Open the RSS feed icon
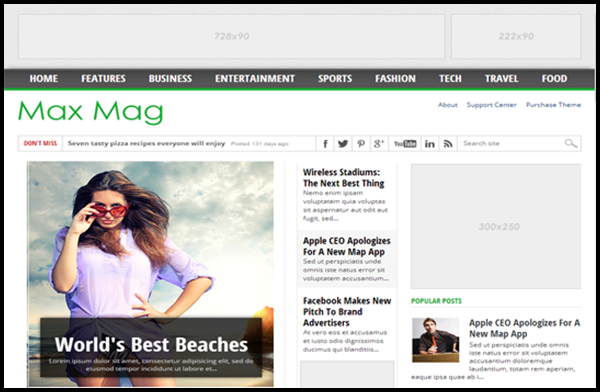The width and height of the screenshot is (600, 392). tap(448, 144)
